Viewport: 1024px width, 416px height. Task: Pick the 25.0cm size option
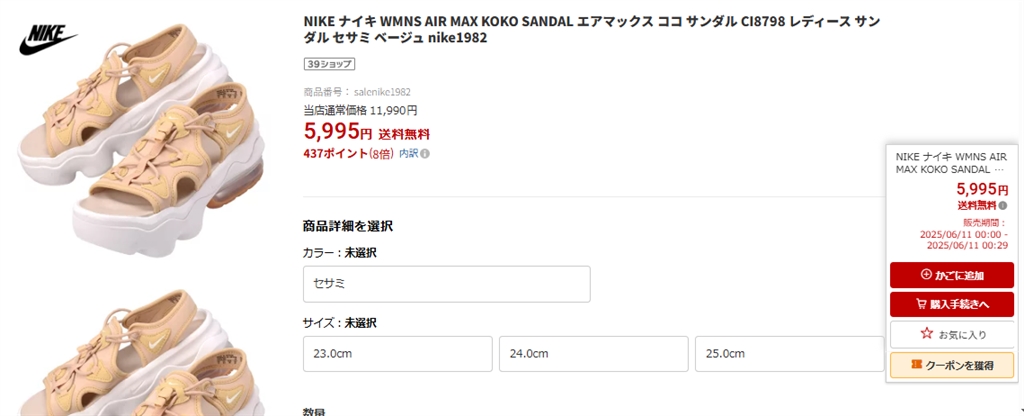(x=789, y=354)
